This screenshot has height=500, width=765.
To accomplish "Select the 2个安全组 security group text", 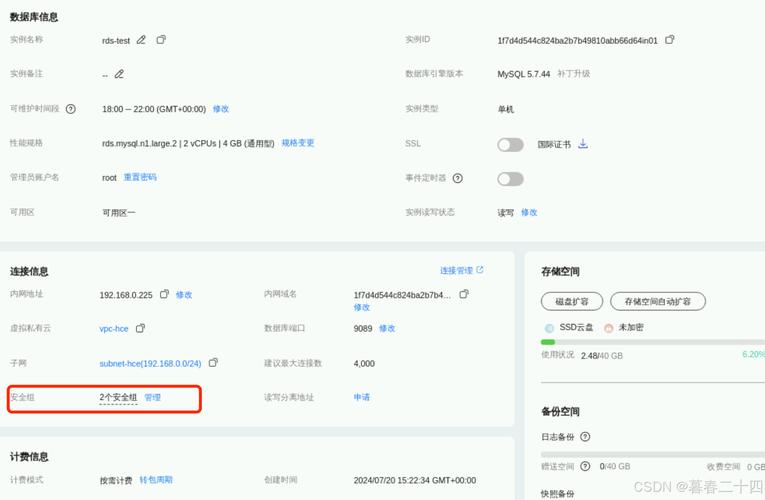I will pos(119,398).
